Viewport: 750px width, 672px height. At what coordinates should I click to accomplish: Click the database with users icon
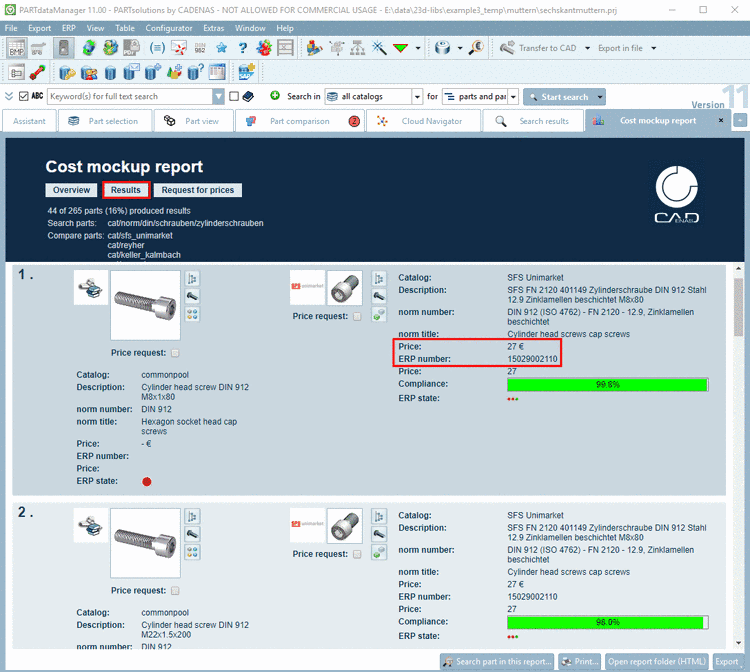(x=89, y=73)
